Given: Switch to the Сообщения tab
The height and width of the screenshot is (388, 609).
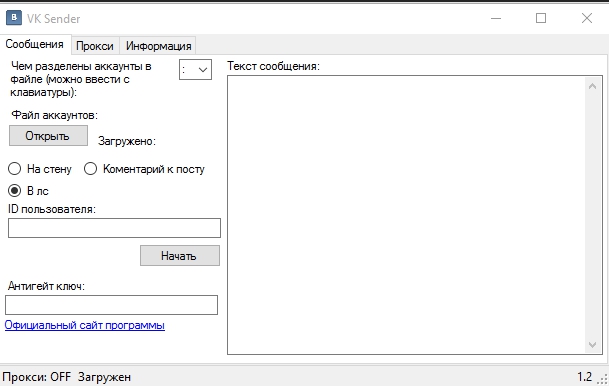Looking at the screenshot, I should [x=35, y=44].
